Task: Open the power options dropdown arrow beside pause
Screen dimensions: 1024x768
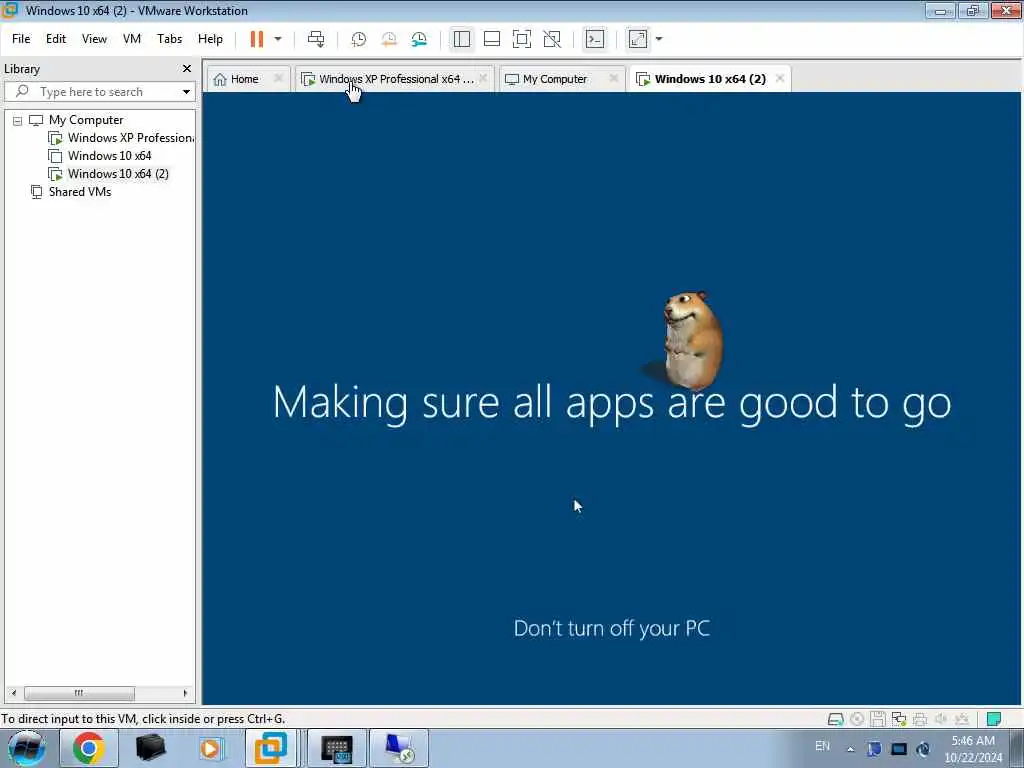Action: [278, 39]
